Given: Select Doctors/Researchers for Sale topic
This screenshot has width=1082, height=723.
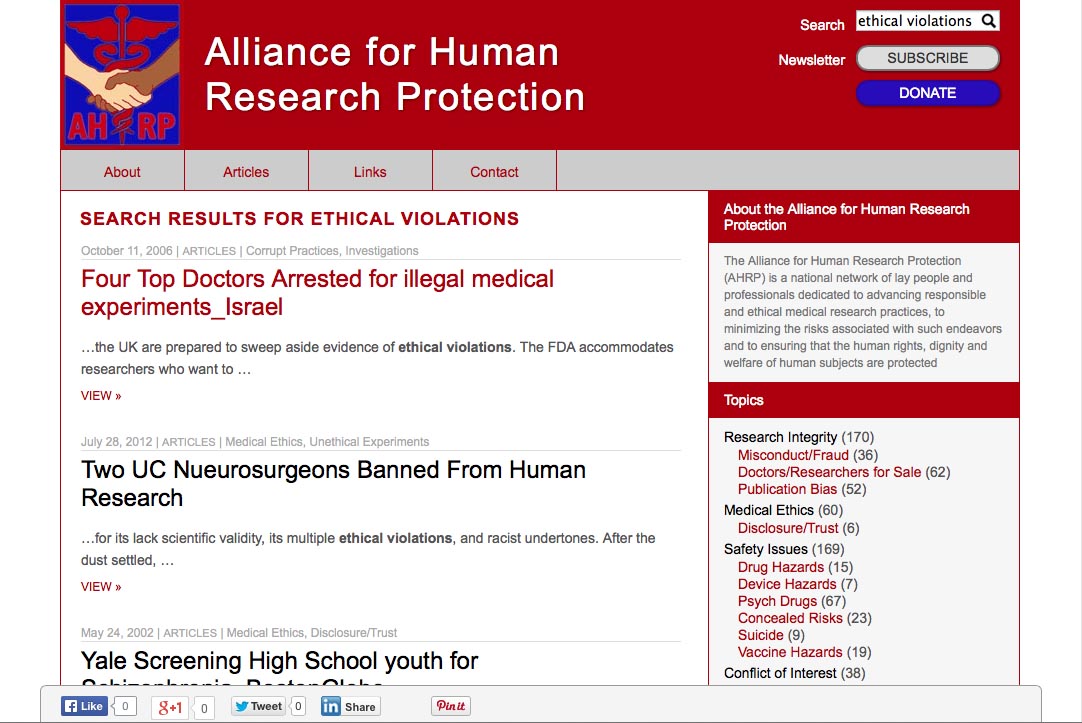Looking at the screenshot, I should click(829, 472).
